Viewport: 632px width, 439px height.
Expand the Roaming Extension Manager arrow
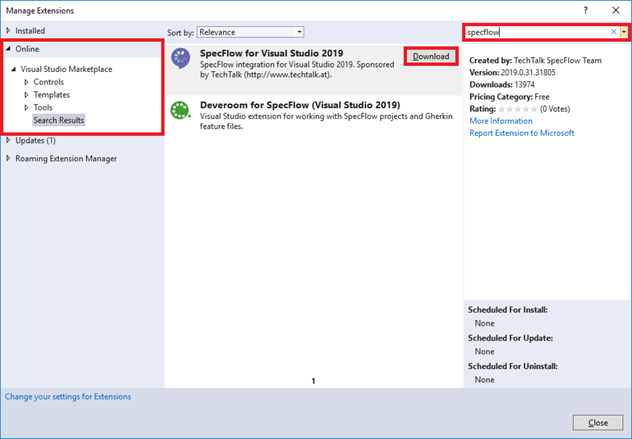point(8,158)
